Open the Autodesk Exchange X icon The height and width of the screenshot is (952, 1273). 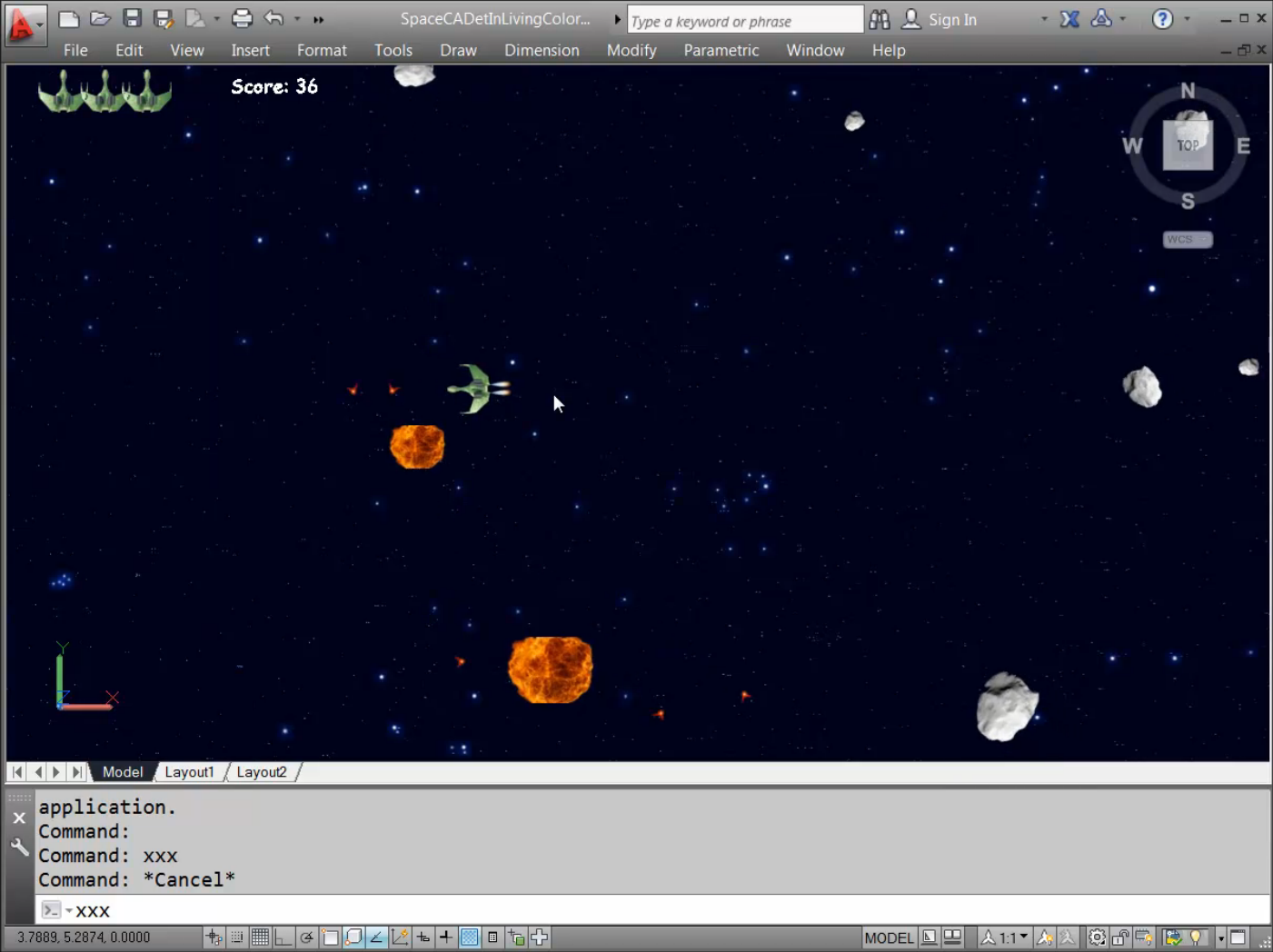1069,19
